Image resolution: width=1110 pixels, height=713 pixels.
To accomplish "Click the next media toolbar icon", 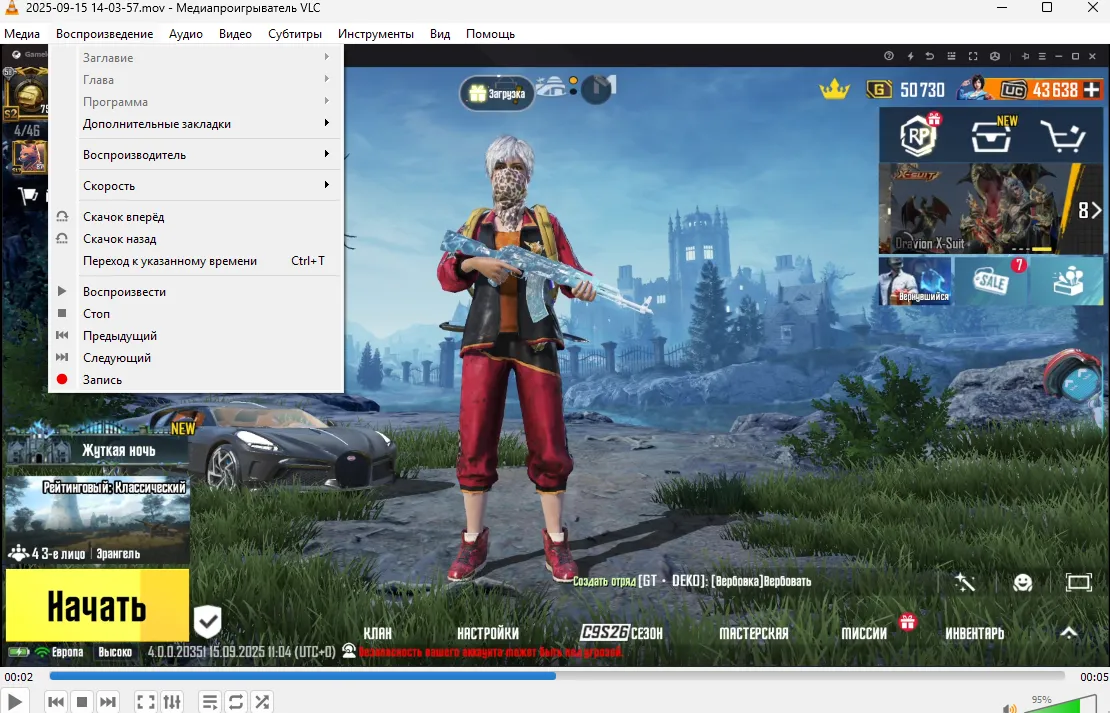I will [108, 702].
